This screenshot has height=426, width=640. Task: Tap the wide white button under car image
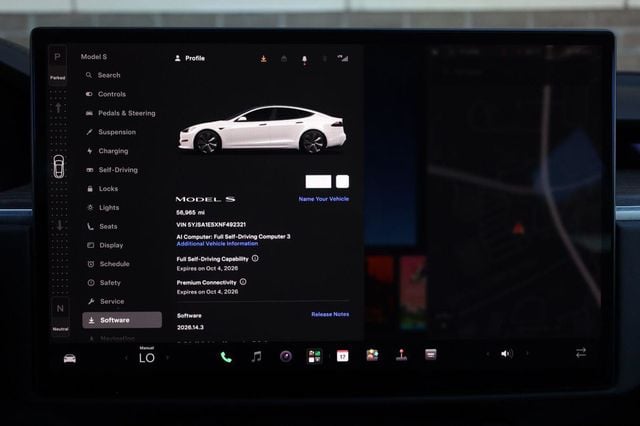[x=318, y=182]
